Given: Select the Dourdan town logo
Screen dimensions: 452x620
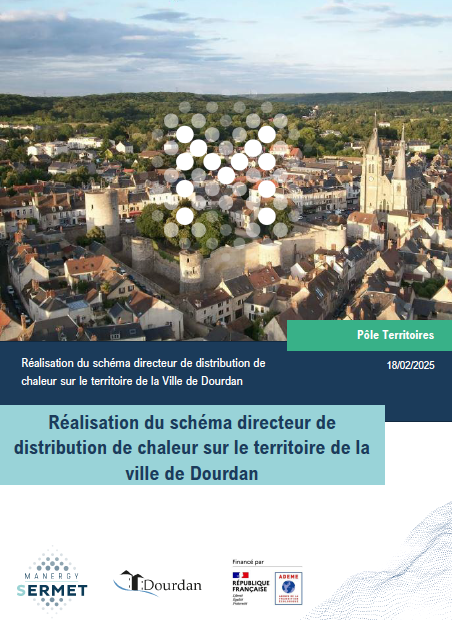Looking at the screenshot, I should point(157,583).
